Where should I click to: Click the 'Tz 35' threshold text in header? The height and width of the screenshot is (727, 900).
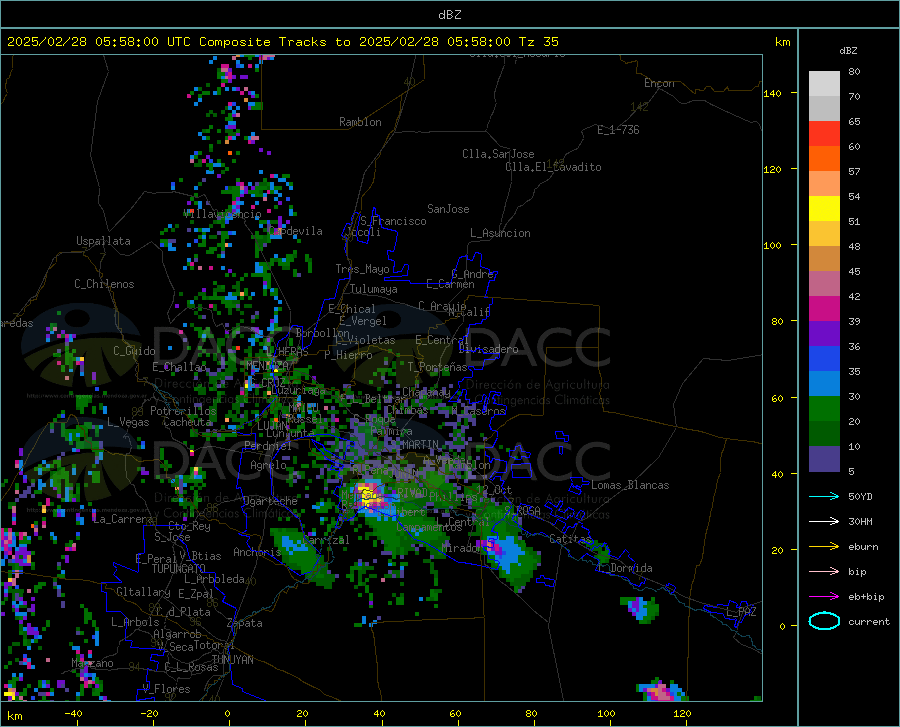538,42
